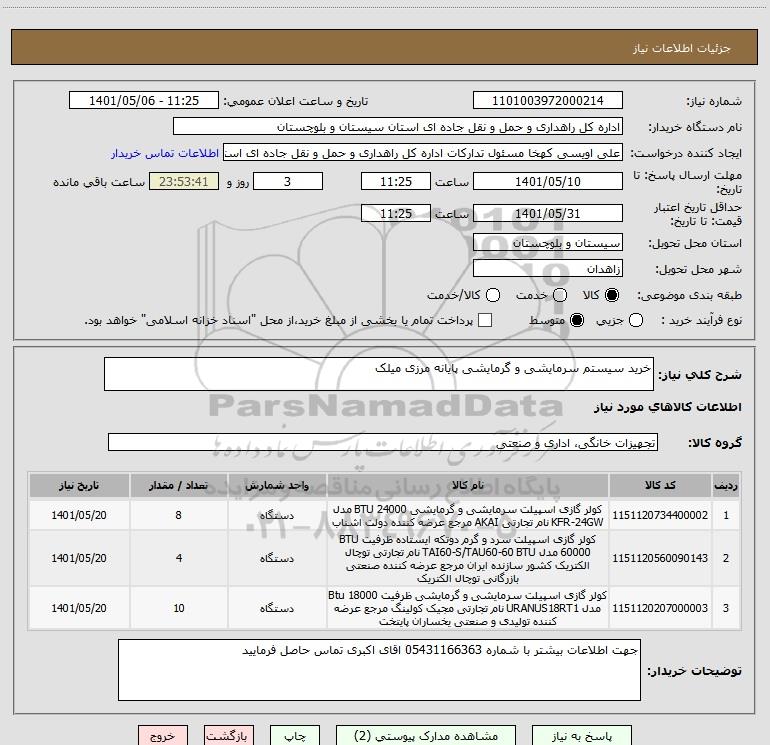Click the remaining days field showing 3

click(x=288, y=181)
